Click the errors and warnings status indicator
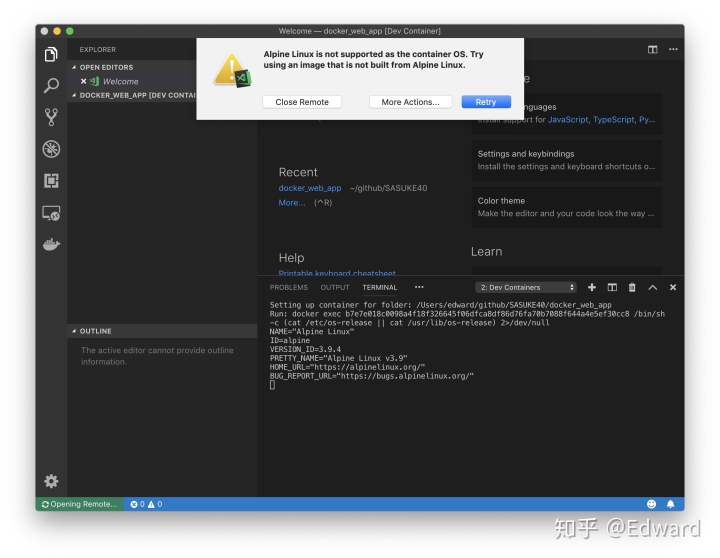 point(146,504)
